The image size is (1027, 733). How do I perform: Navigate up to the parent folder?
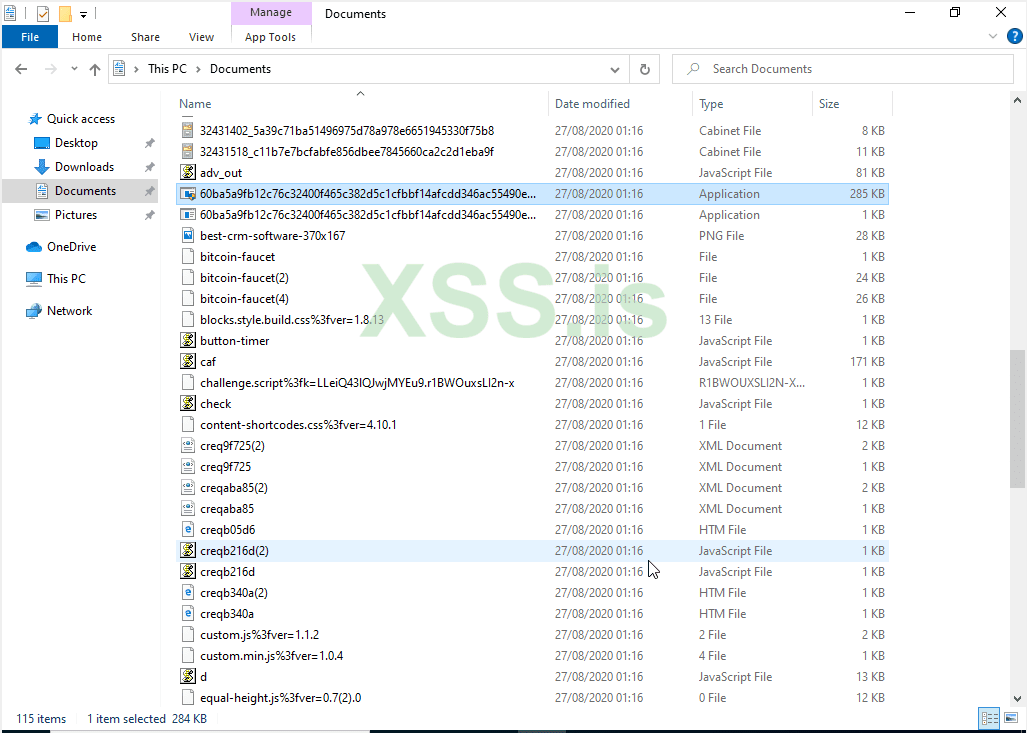click(95, 68)
